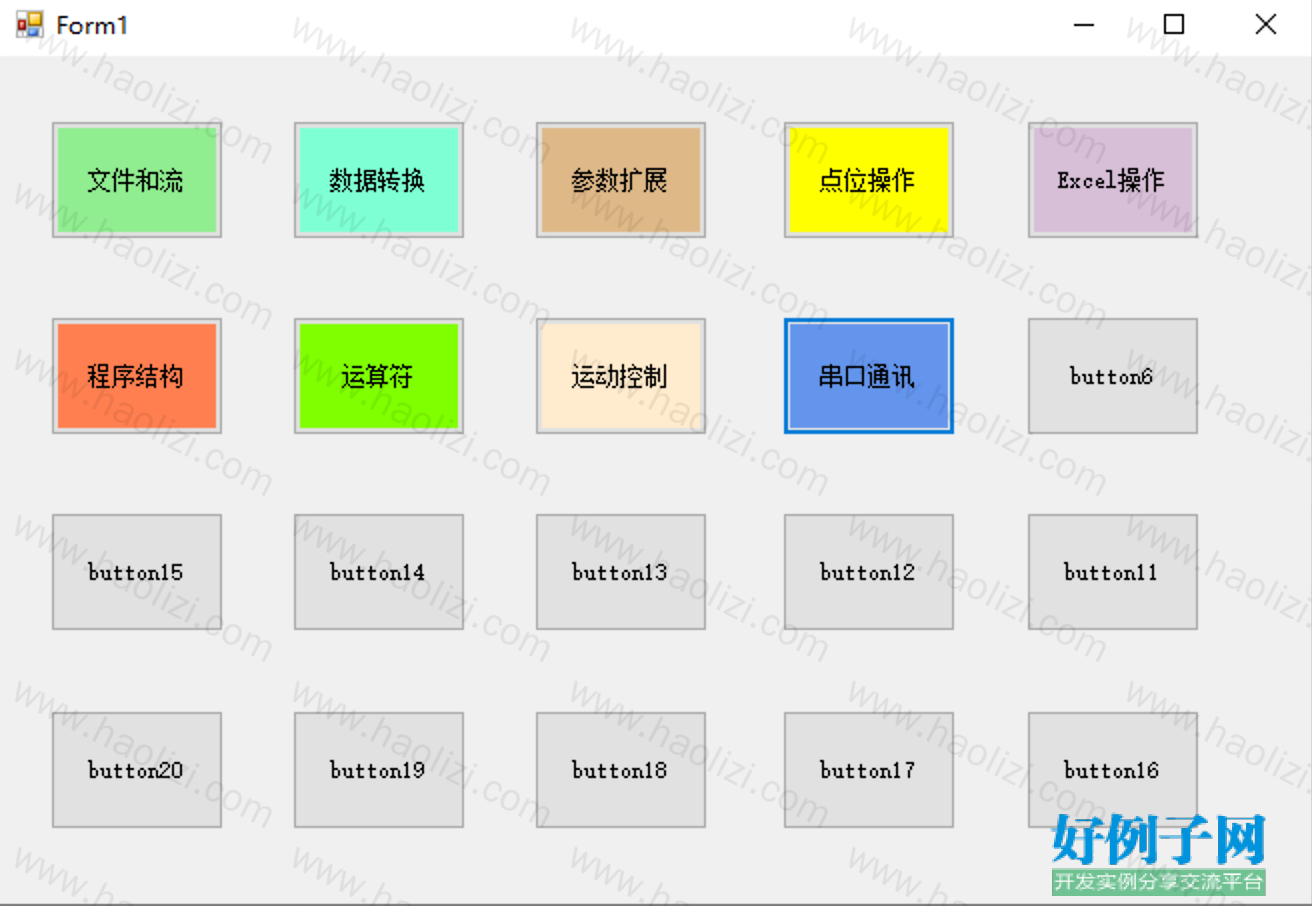Close the Form1 window
1312x906 pixels.
pyautogui.click(x=1265, y=25)
